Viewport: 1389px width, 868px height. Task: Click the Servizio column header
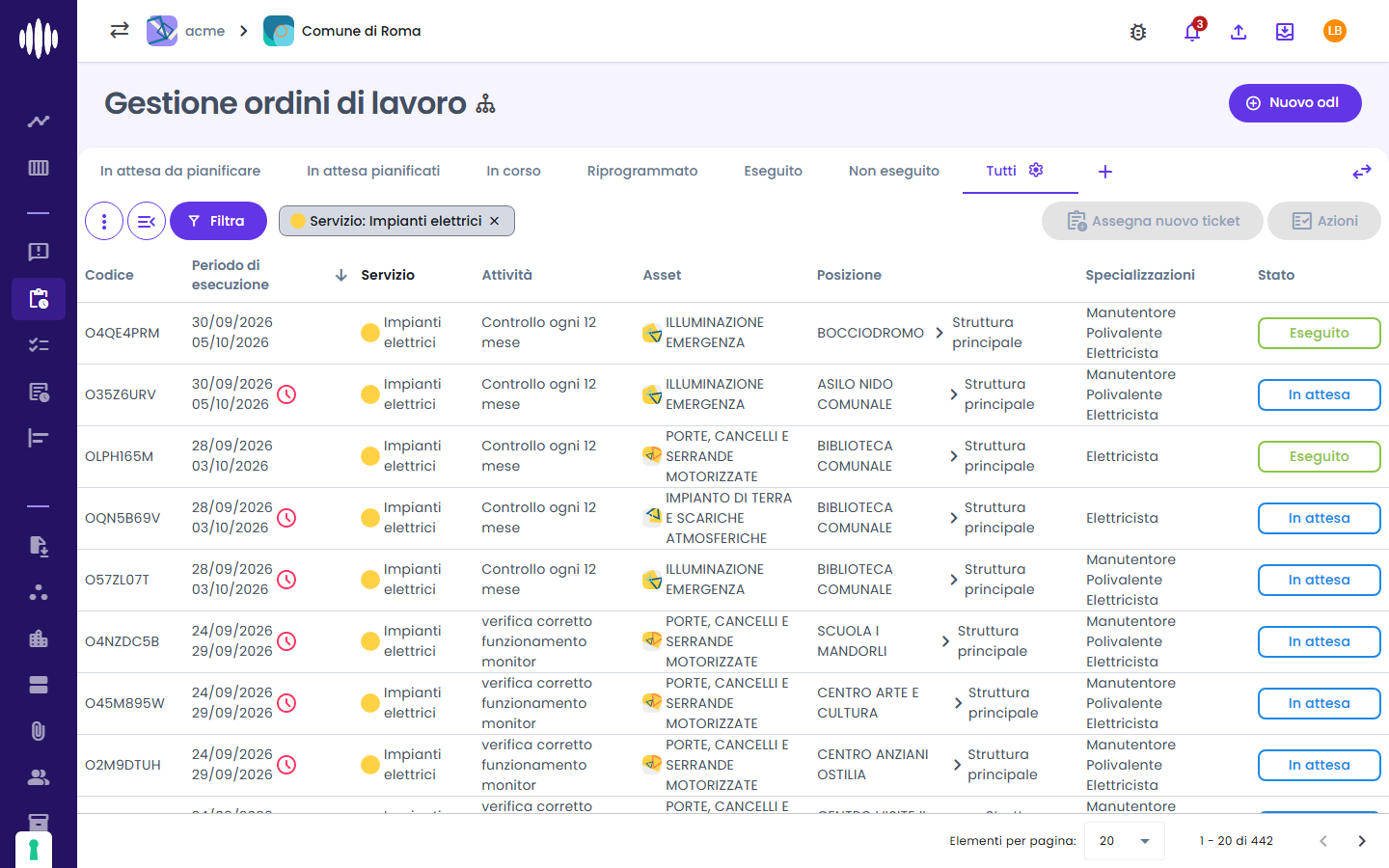[388, 275]
